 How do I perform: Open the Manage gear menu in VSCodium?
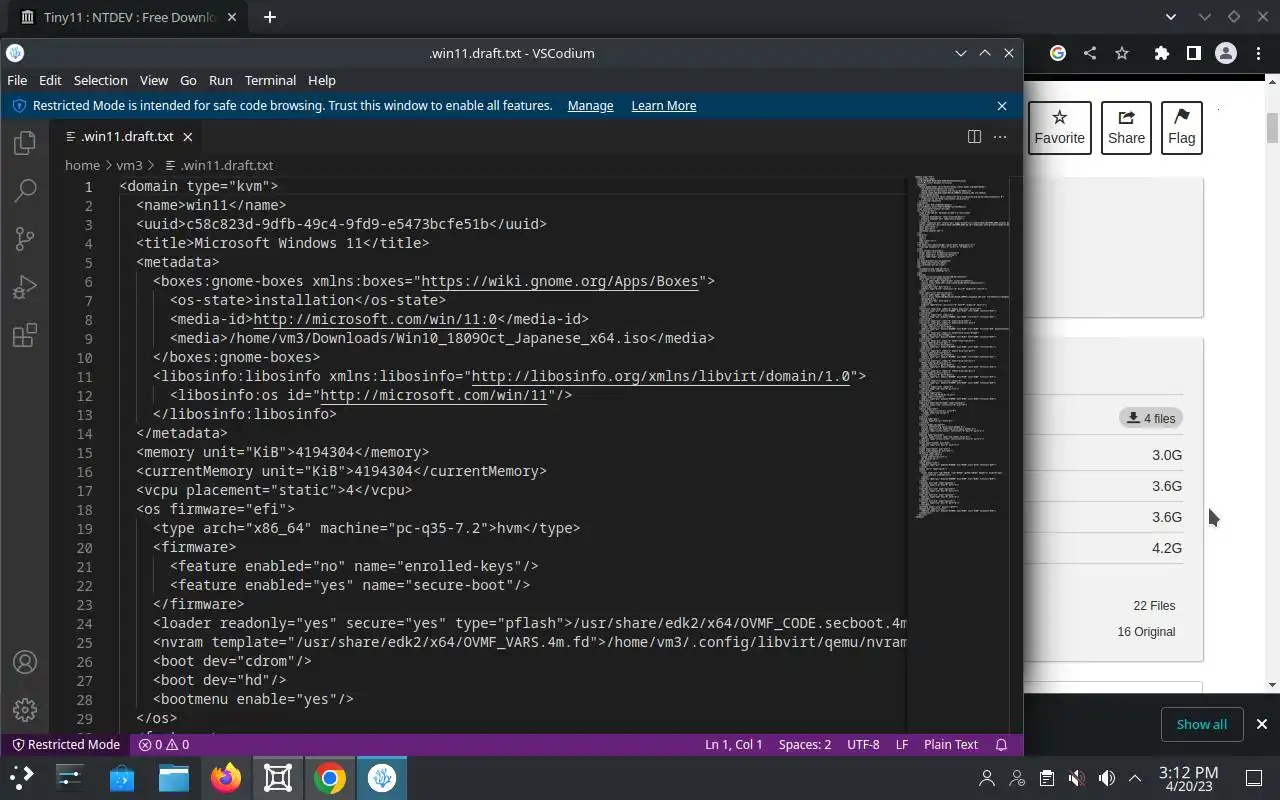click(x=25, y=710)
